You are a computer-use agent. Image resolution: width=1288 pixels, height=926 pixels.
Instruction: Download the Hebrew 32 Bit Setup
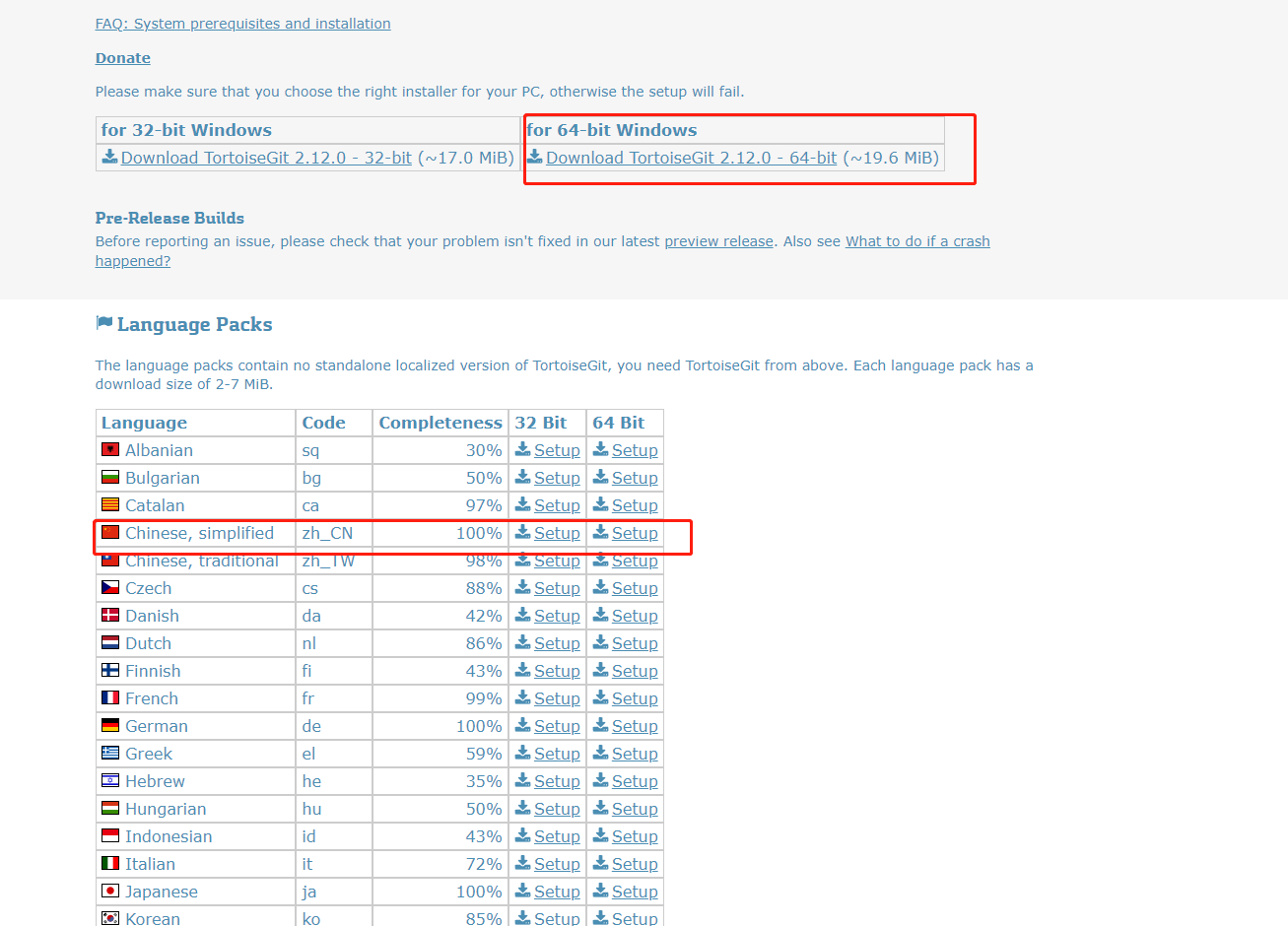[x=556, y=780]
